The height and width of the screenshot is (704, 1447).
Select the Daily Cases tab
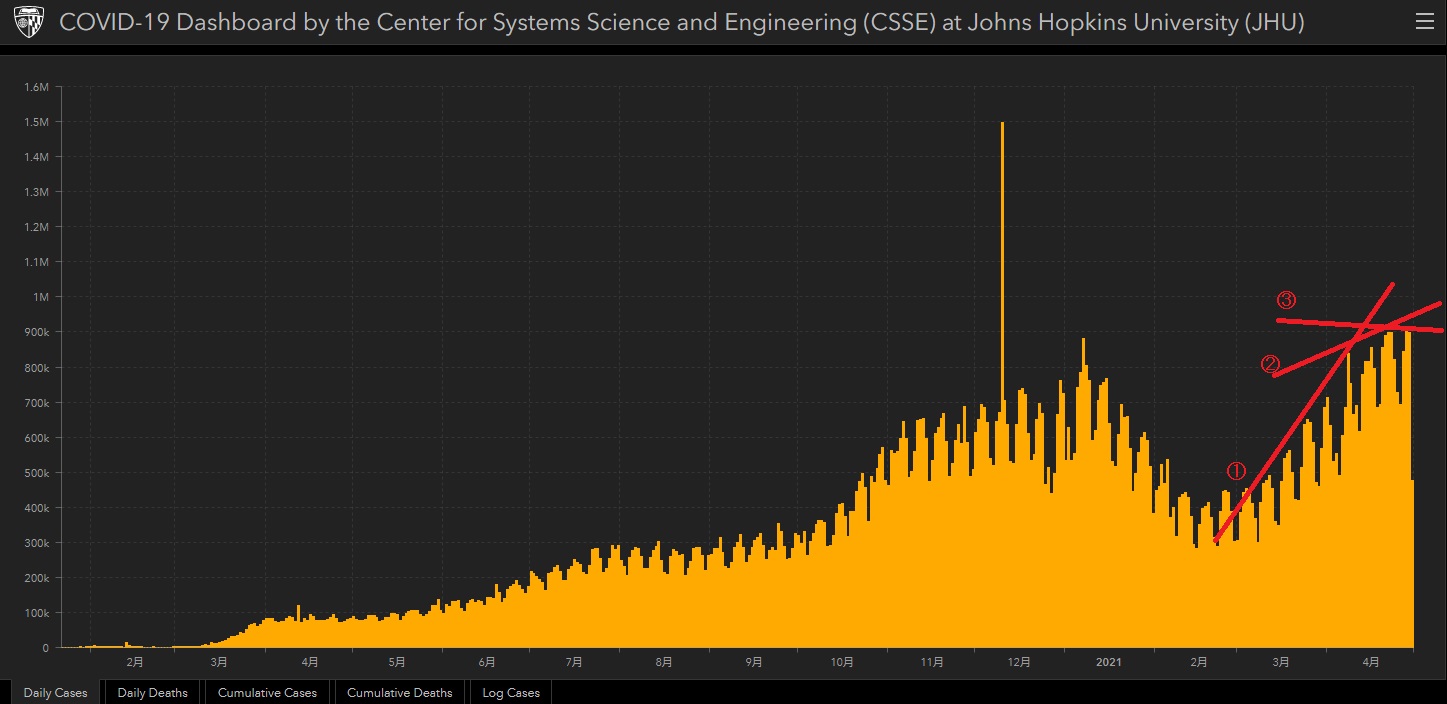click(55, 692)
